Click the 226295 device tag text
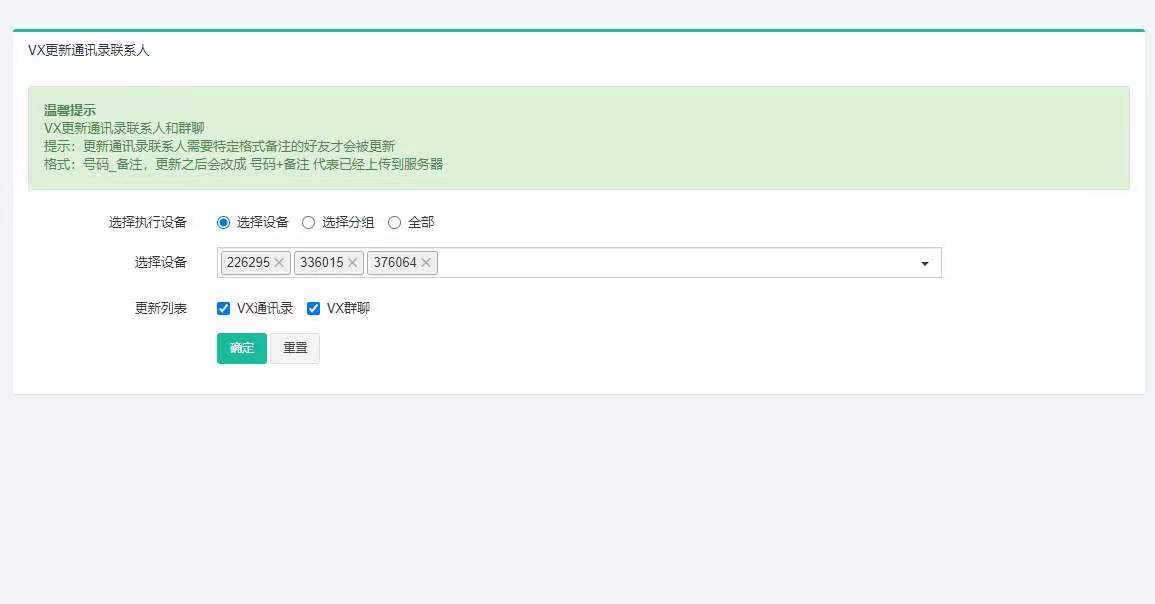The image size is (1155, 604). click(x=248, y=263)
